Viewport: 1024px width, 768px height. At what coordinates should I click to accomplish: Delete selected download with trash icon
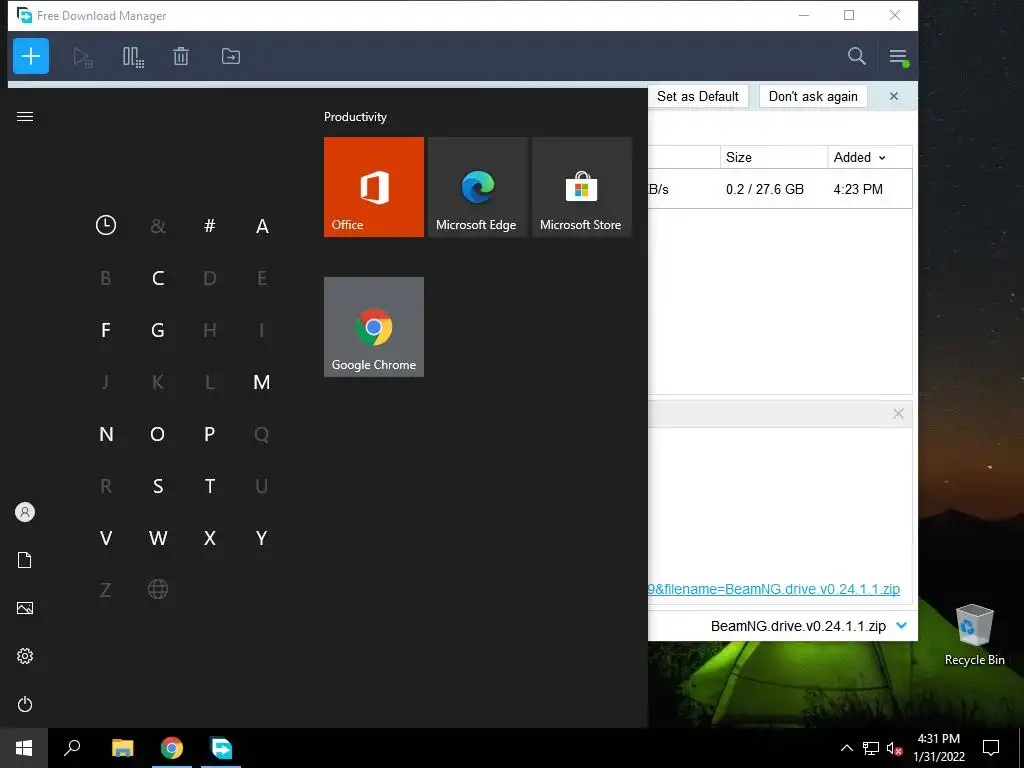pyautogui.click(x=181, y=57)
